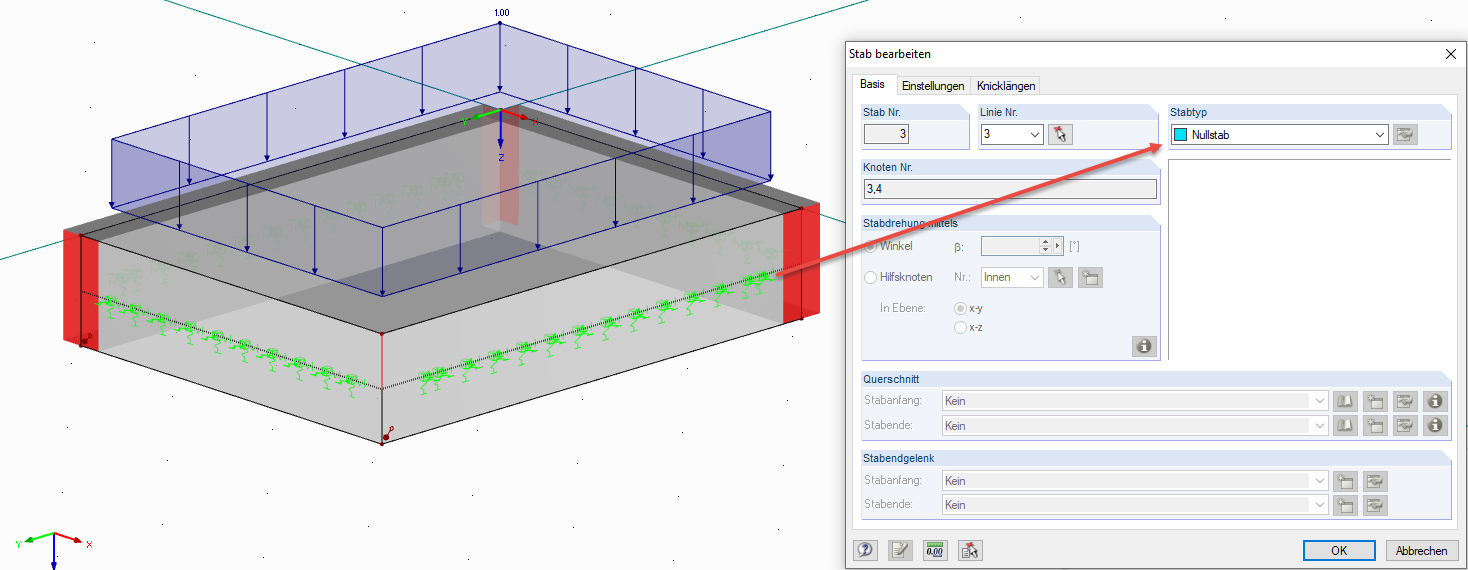Confirm dialog with OK button

(1339, 550)
